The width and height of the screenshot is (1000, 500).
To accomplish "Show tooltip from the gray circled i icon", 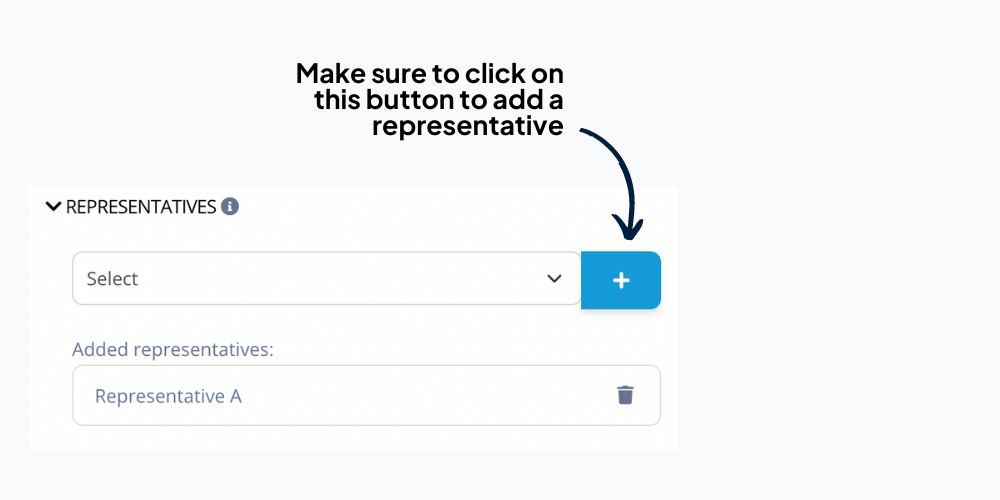I will tap(230, 207).
